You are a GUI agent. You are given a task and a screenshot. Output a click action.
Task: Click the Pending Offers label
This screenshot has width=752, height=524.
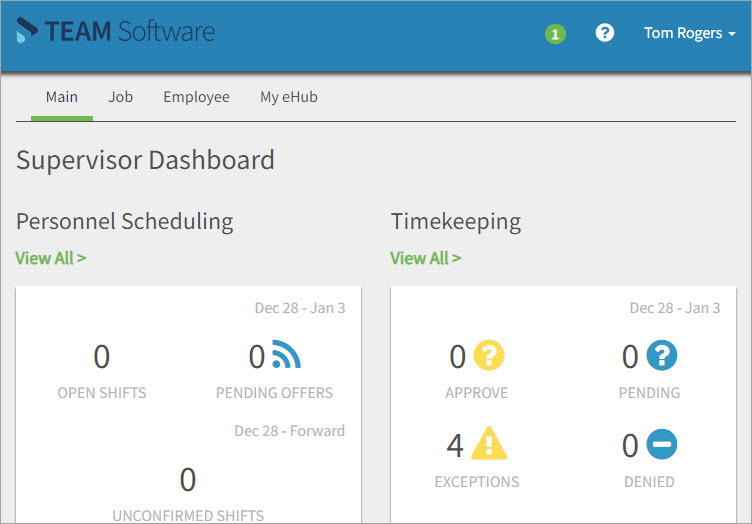click(x=274, y=393)
